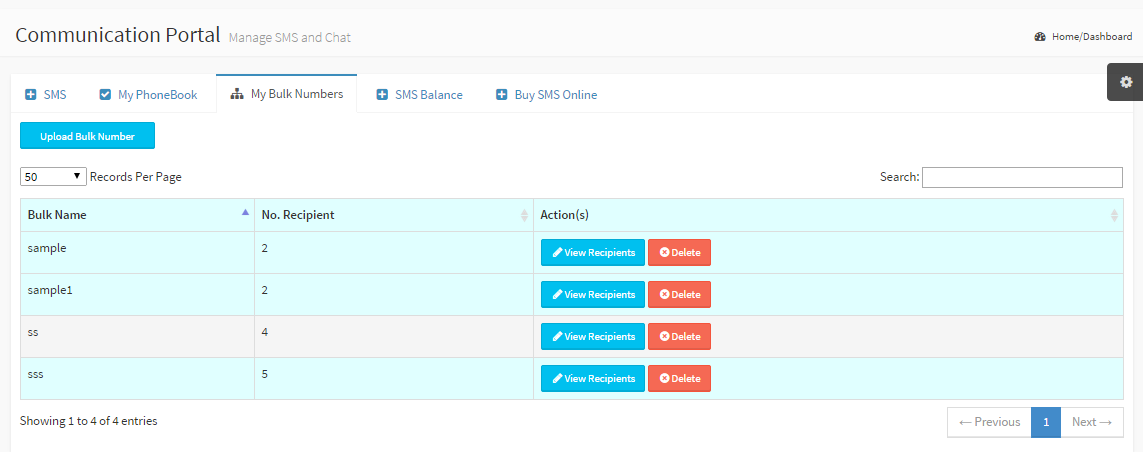1143x452 pixels.
Task: Click the plus icon on SMS Balance tab
Action: tap(382, 95)
